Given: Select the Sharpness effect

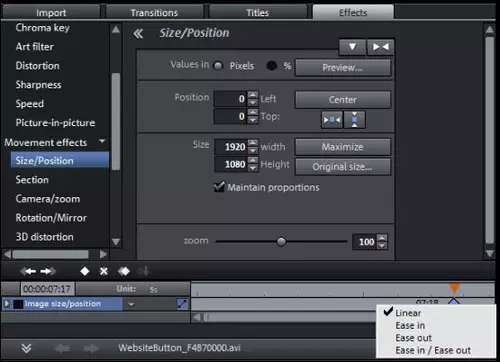Looking at the screenshot, I should pyautogui.click(x=39, y=85).
